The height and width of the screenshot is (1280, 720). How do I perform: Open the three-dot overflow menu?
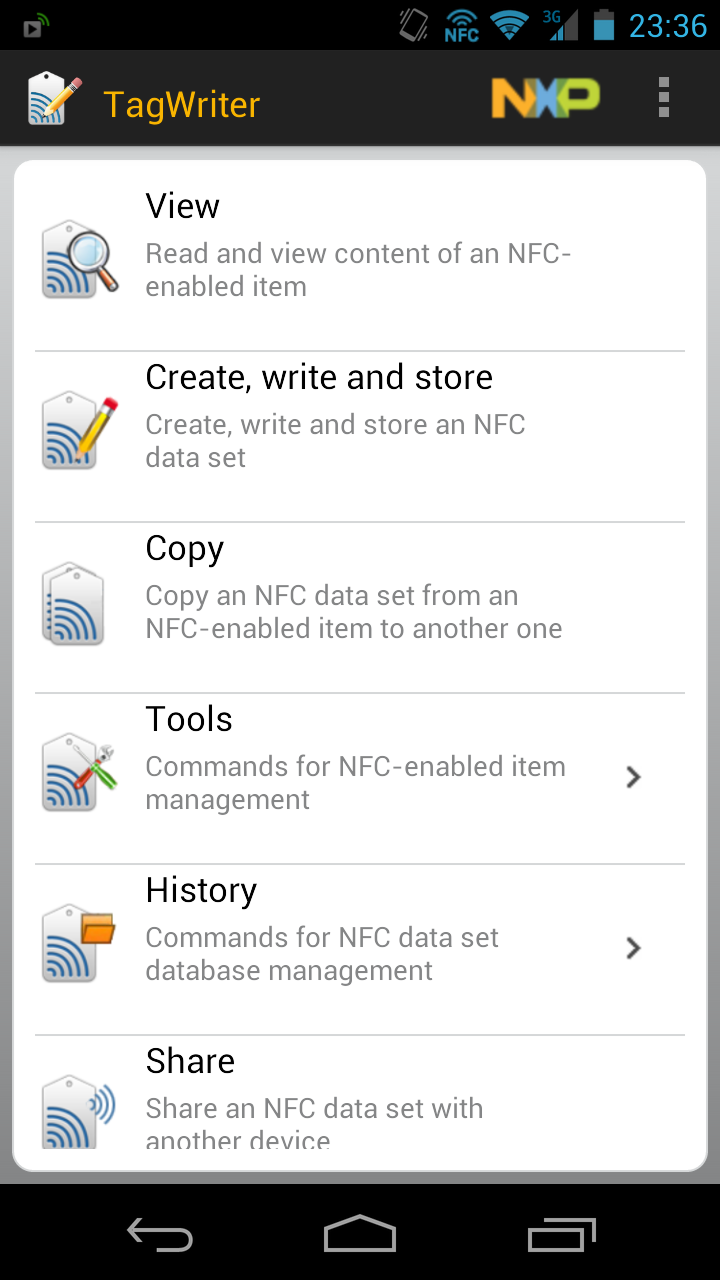point(663,98)
